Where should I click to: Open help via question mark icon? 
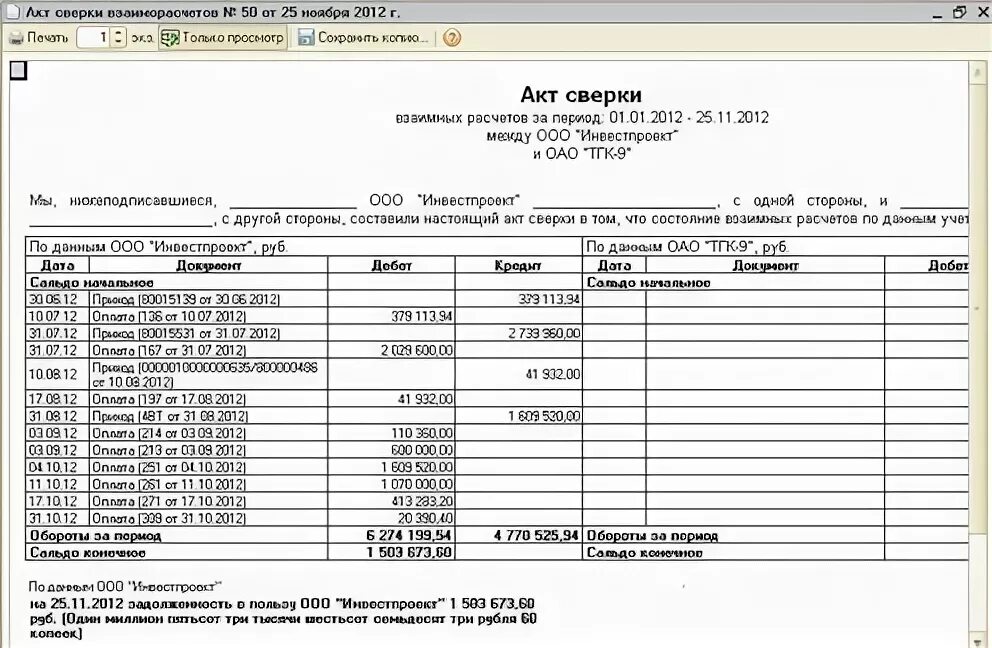[x=452, y=38]
